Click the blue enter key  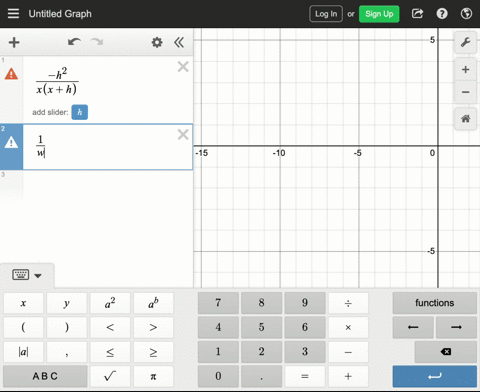point(435,376)
